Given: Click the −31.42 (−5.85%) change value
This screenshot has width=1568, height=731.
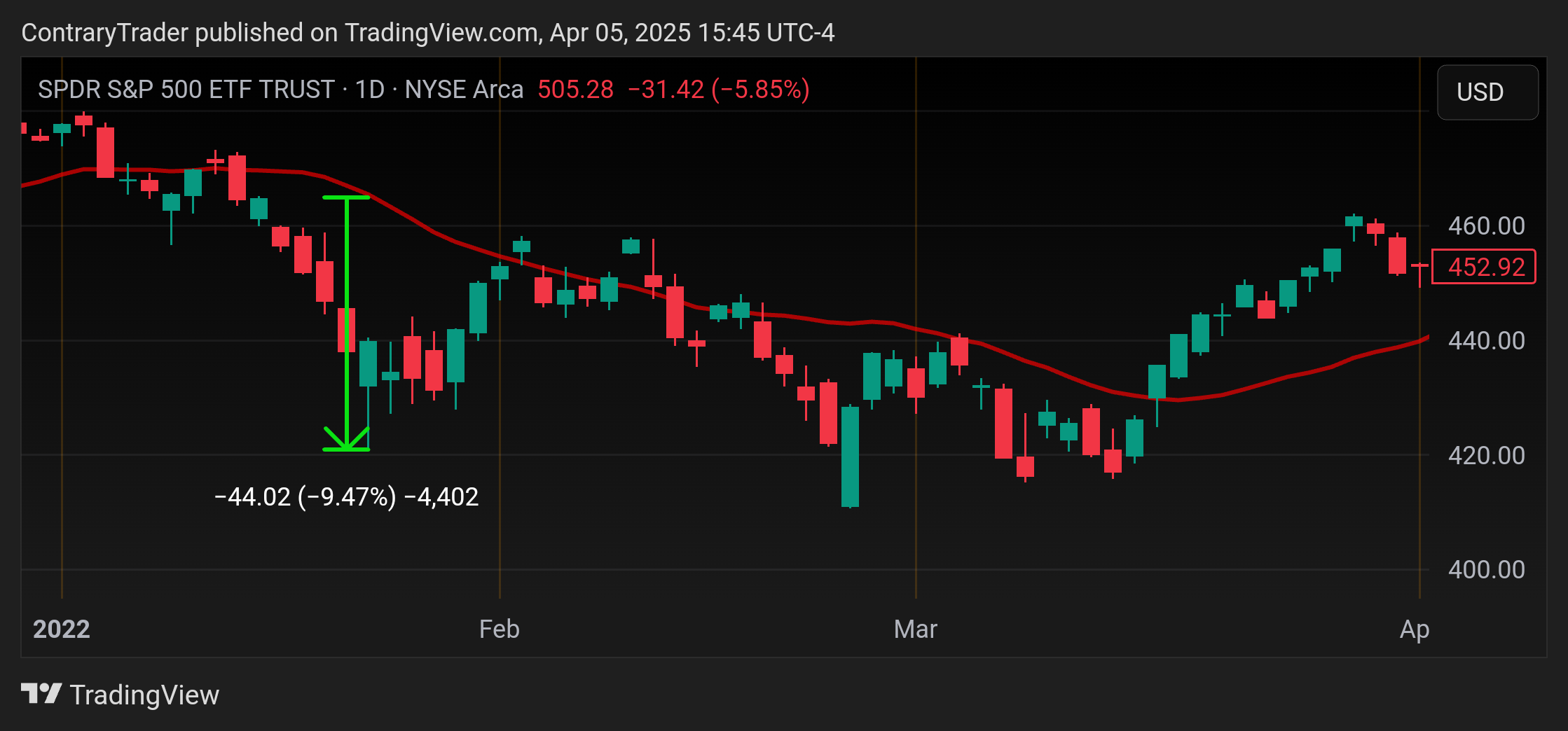Looking at the screenshot, I should [x=719, y=90].
